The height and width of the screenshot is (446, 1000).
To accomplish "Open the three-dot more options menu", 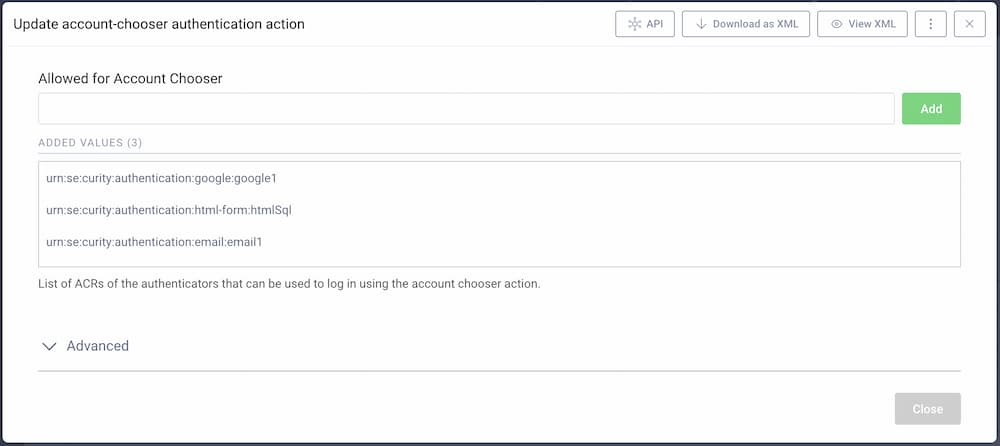I will [930, 24].
